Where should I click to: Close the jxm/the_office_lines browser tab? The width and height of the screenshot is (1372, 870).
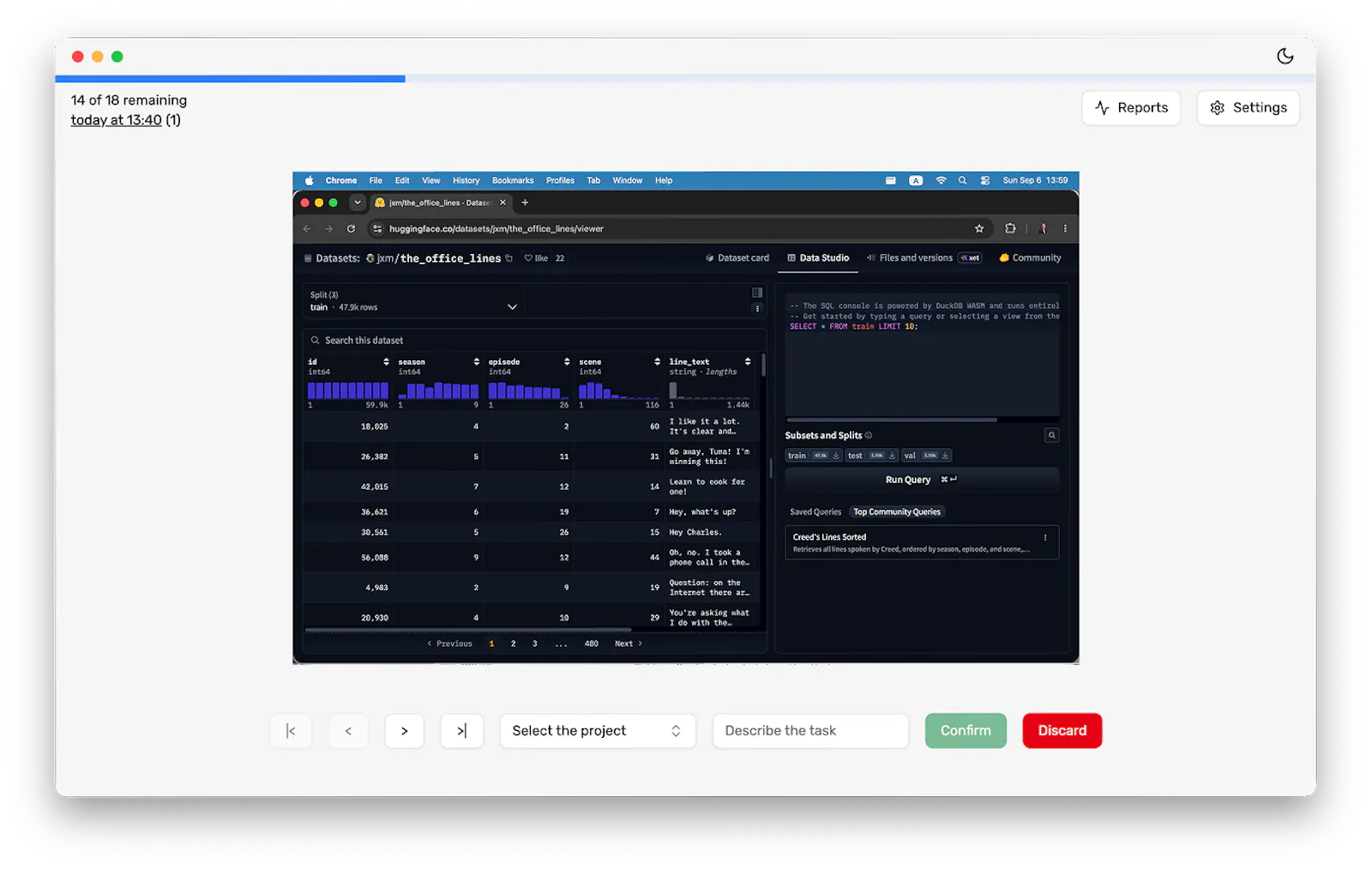click(502, 202)
